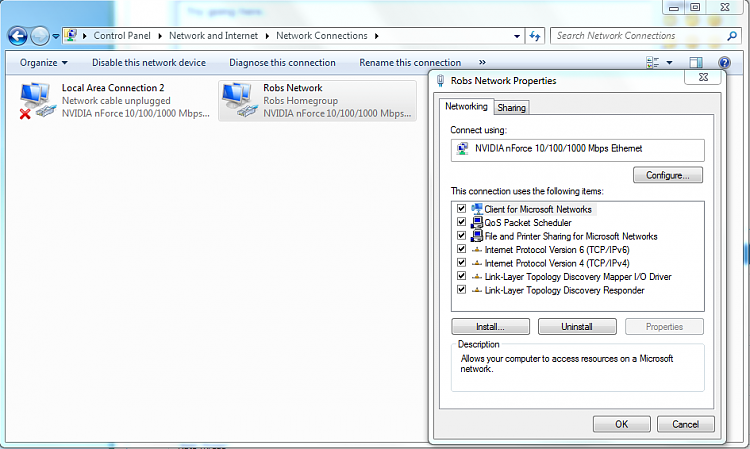750x449 pixels.
Task: Select Discovery Responder protocol icon
Action: point(476,290)
